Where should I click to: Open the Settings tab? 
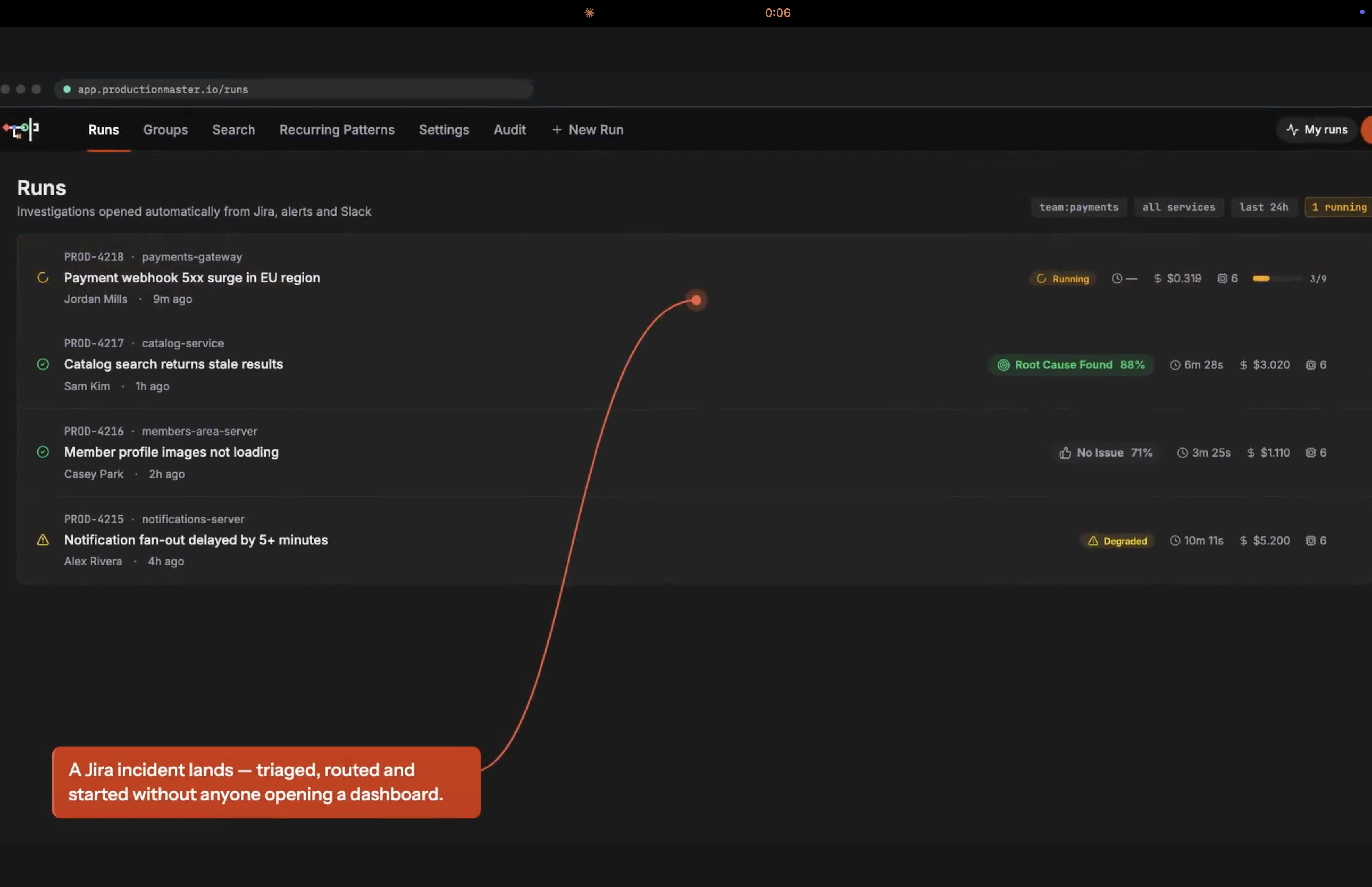444,130
